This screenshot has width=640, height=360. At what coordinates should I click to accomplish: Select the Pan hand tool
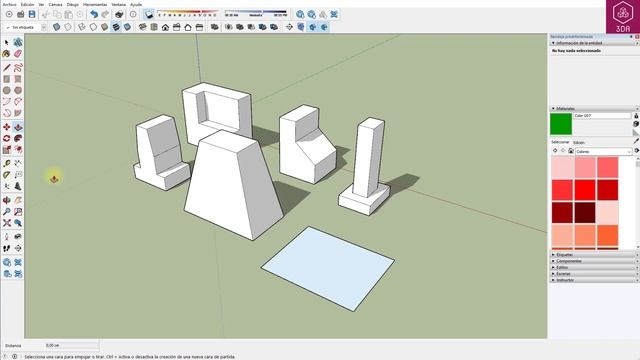[18, 200]
